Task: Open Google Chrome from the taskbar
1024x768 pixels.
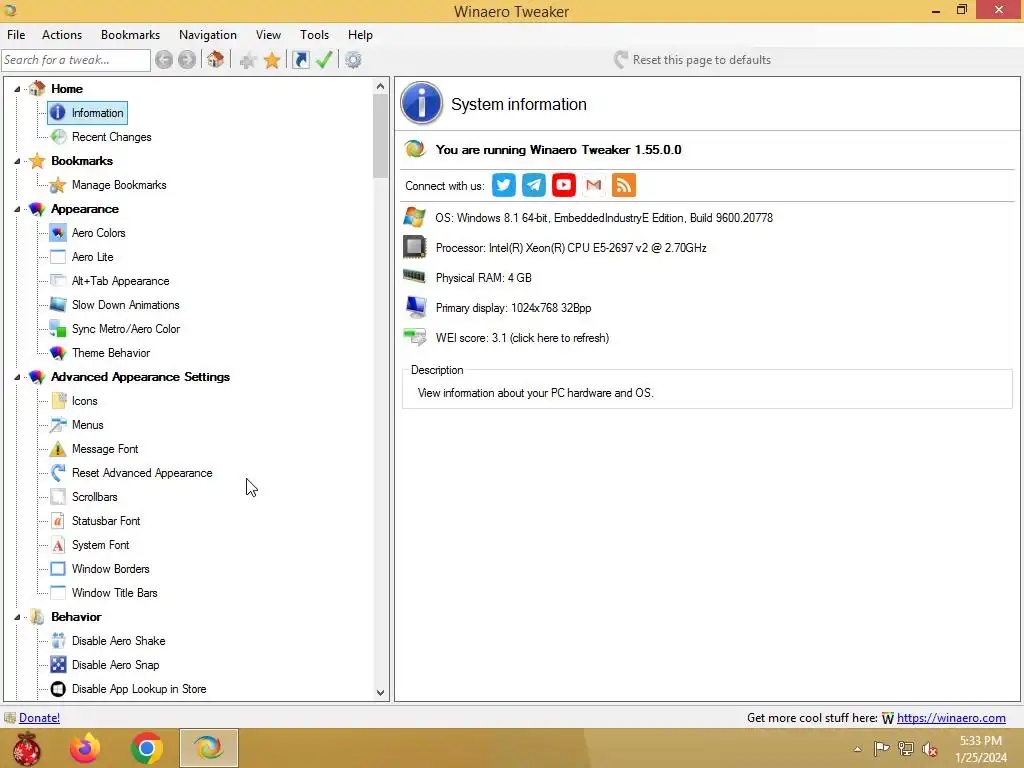Action: point(146,748)
